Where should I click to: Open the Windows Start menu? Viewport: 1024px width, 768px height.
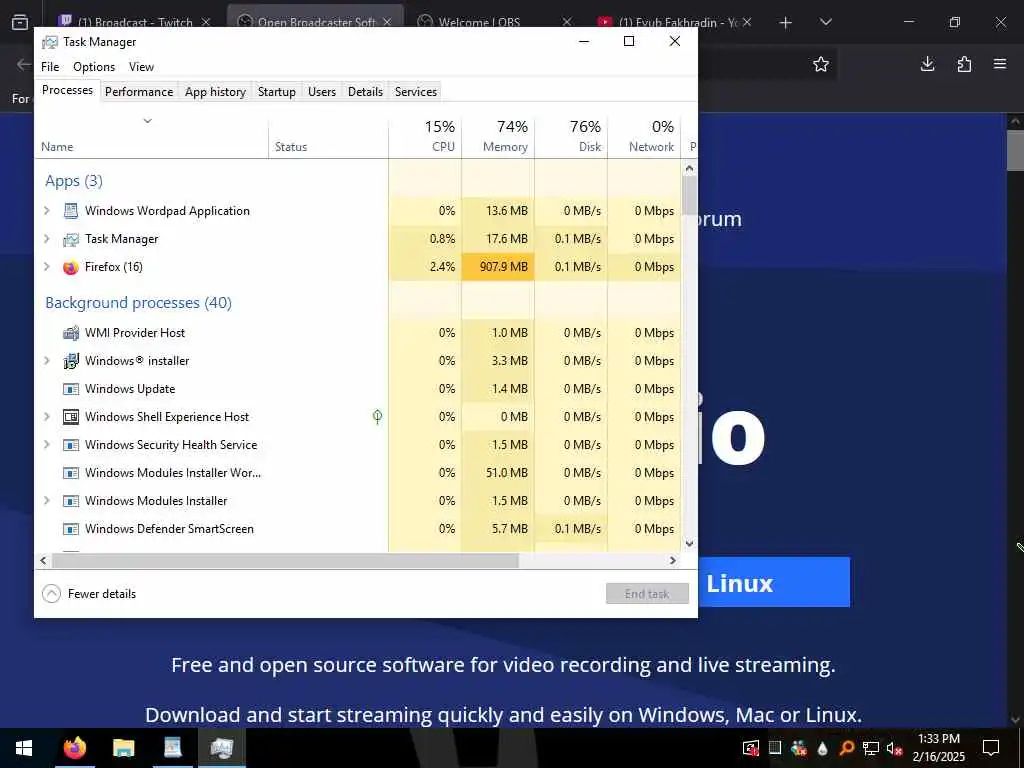pos(24,748)
